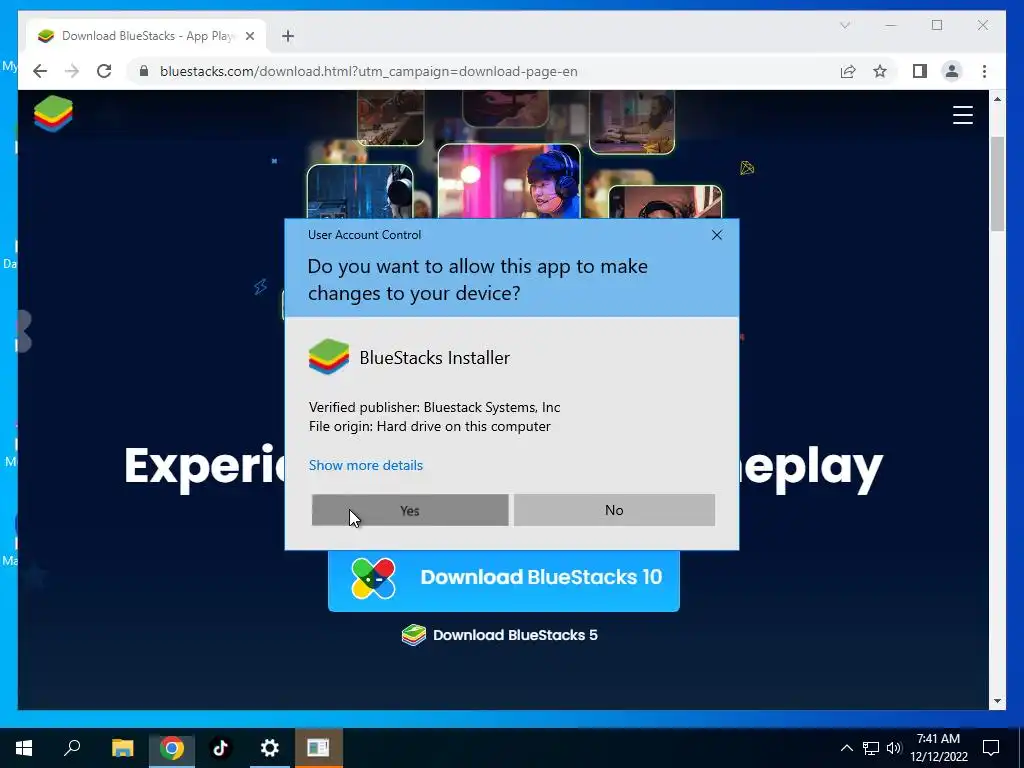Bookmark this page with star icon
This screenshot has height=768, width=1024.
[x=880, y=71]
